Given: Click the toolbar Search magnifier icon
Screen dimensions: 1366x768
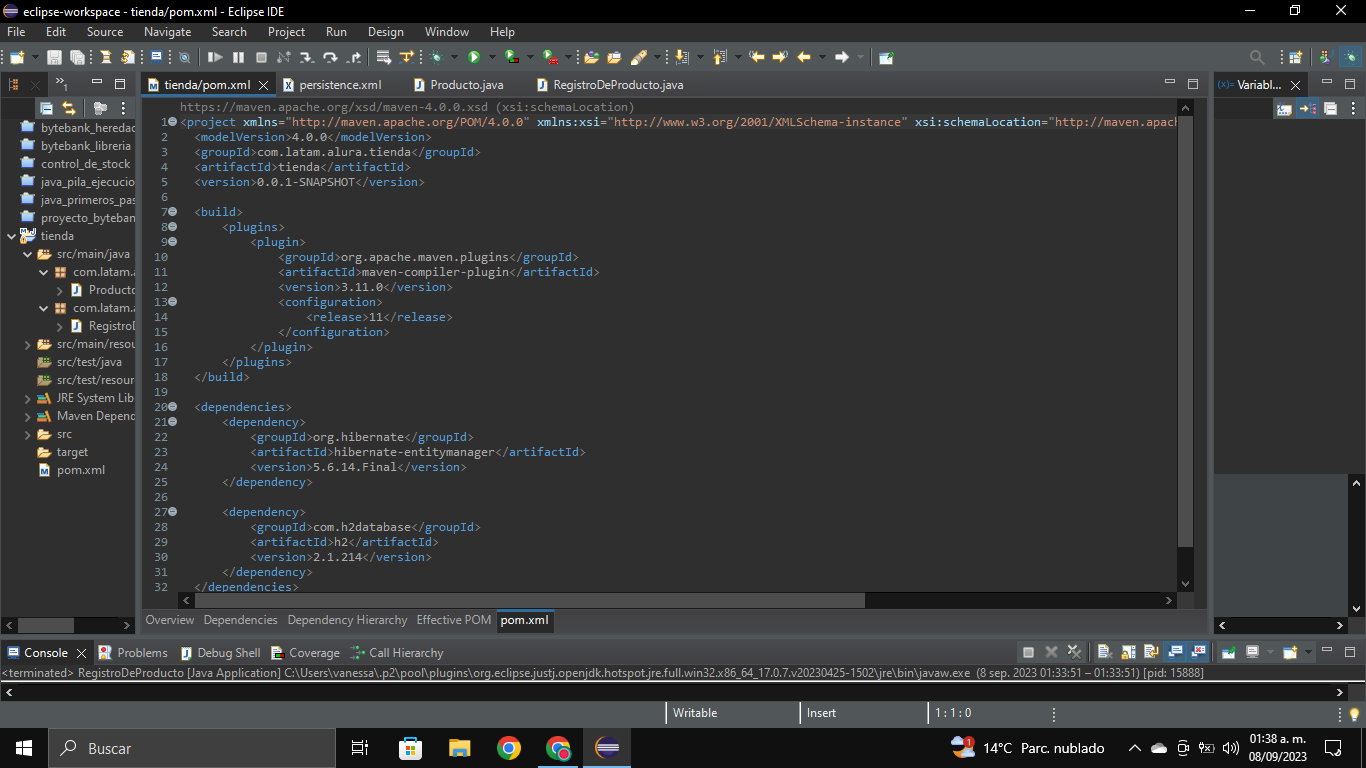Looking at the screenshot, I should (1257, 57).
